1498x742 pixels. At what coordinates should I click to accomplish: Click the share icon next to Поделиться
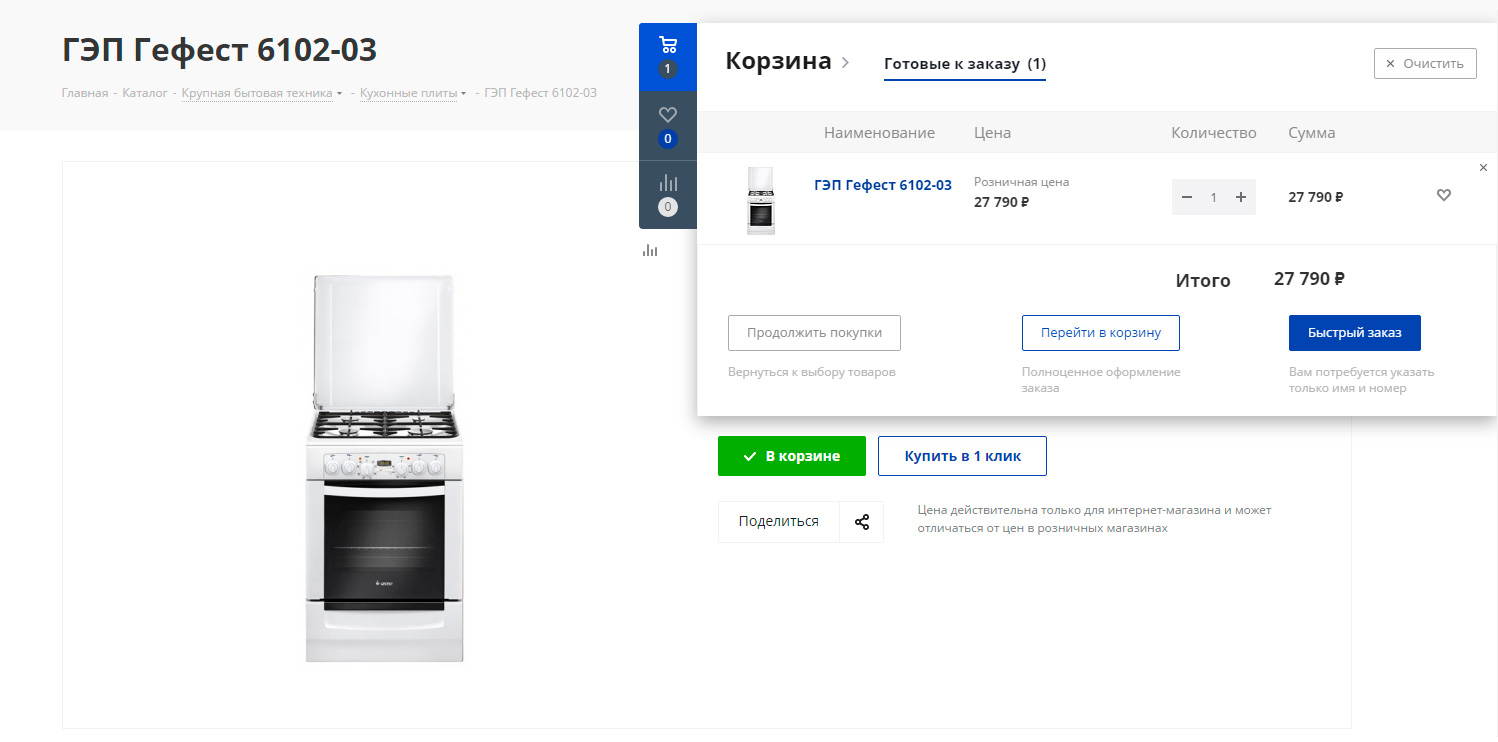tap(862, 522)
